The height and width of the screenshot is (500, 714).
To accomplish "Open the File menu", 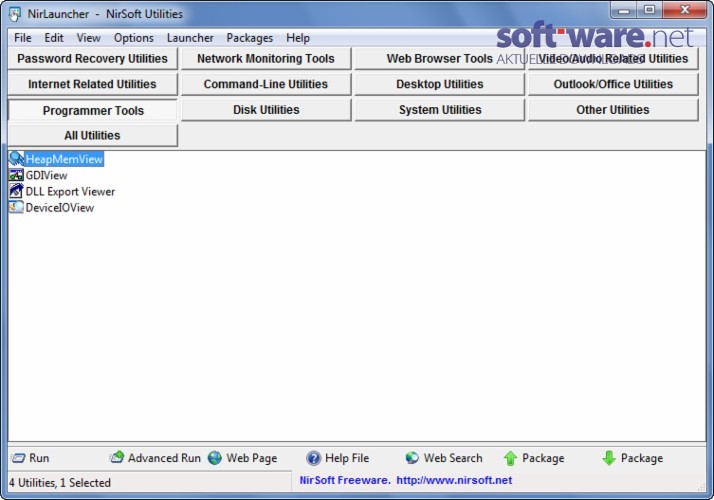I will (23, 38).
